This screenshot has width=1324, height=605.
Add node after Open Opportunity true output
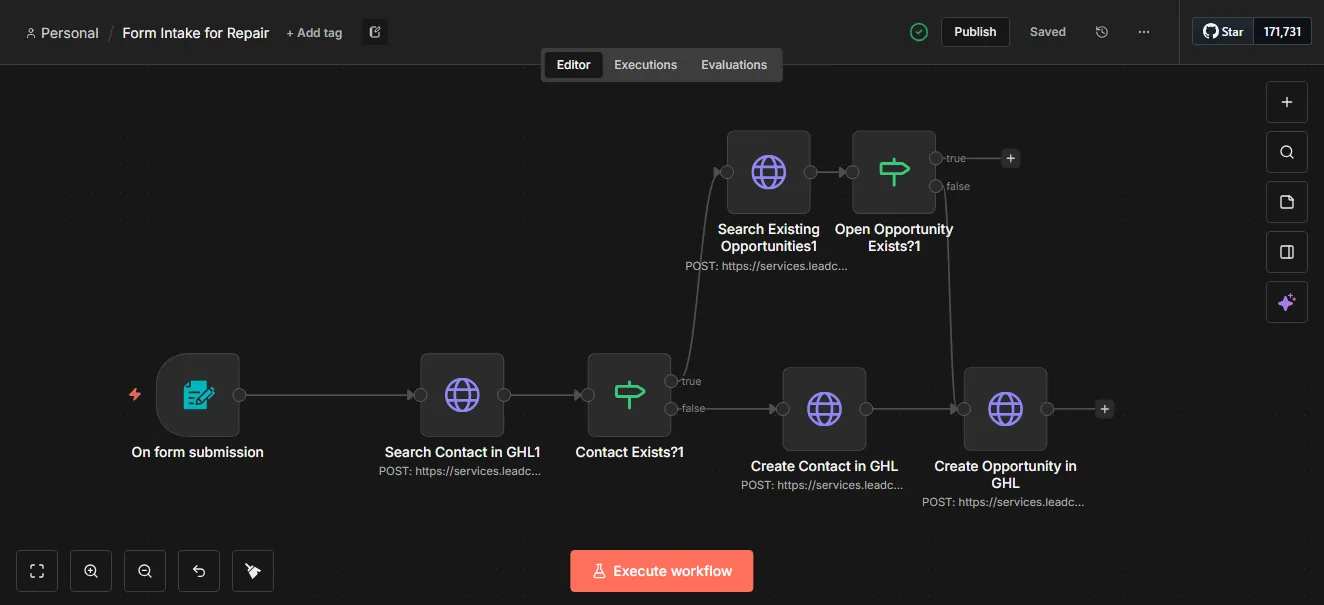pos(1011,158)
